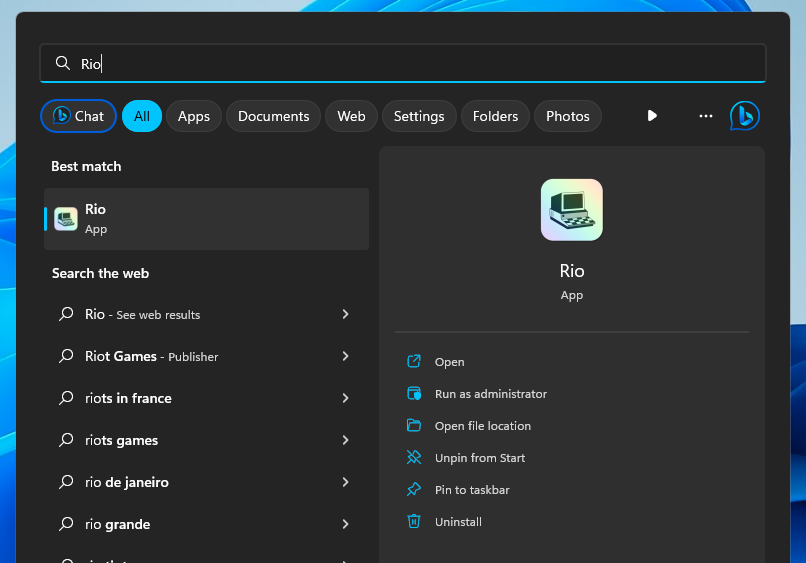The width and height of the screenshot is (806, 563).
Task: Switch to the Photos filter
Action: (567, 116)
